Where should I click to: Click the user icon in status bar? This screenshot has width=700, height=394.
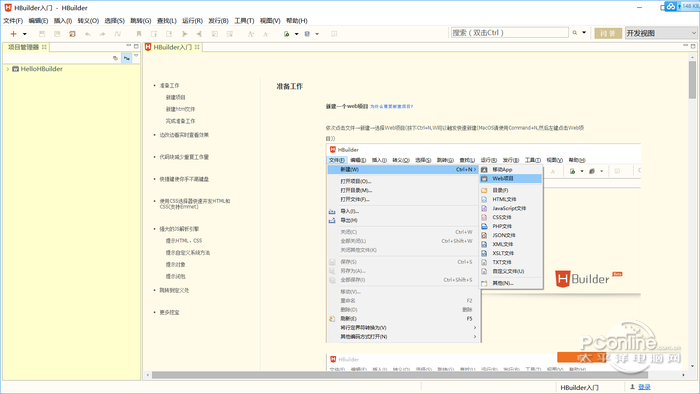(x=632, y=387)
